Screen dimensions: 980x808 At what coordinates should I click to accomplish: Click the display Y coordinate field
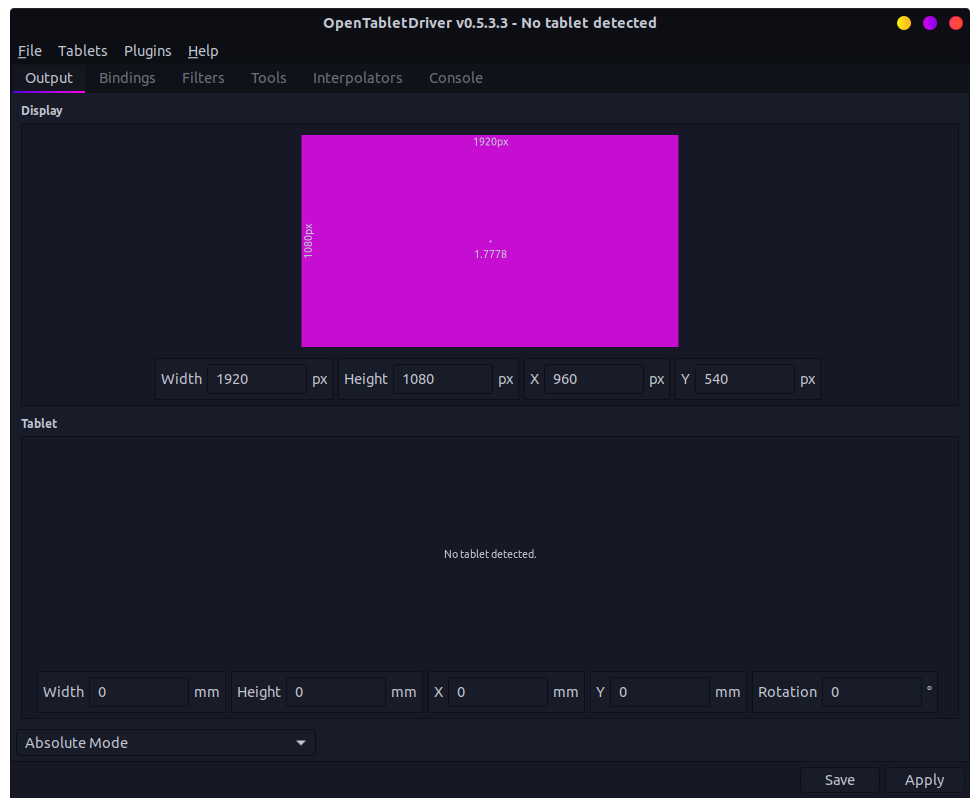pos(744,379)
